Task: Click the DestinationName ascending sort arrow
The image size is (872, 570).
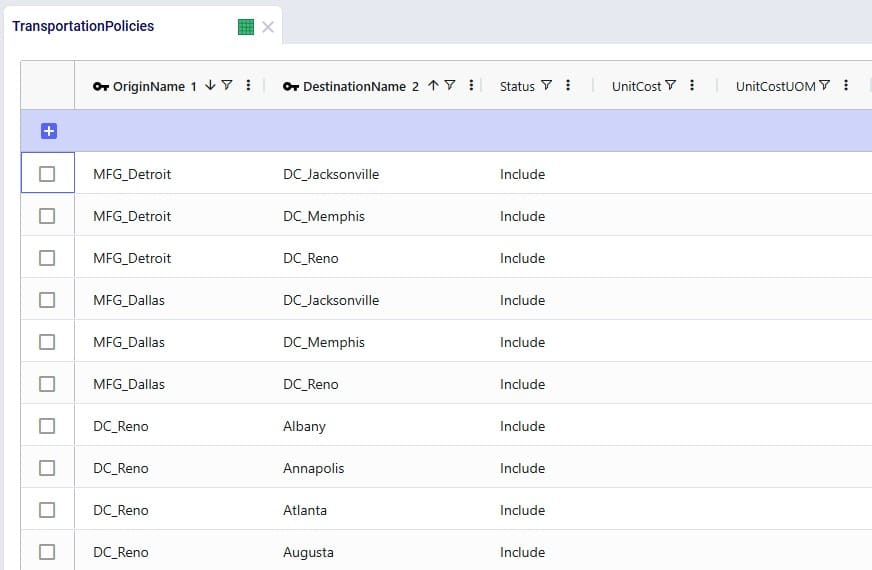Action: 433,85
